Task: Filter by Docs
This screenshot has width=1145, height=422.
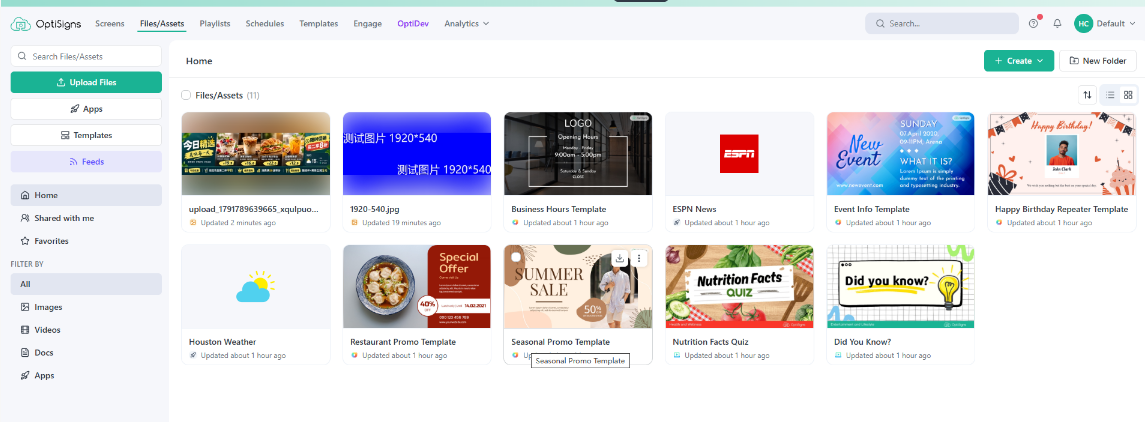Action: 86,353
